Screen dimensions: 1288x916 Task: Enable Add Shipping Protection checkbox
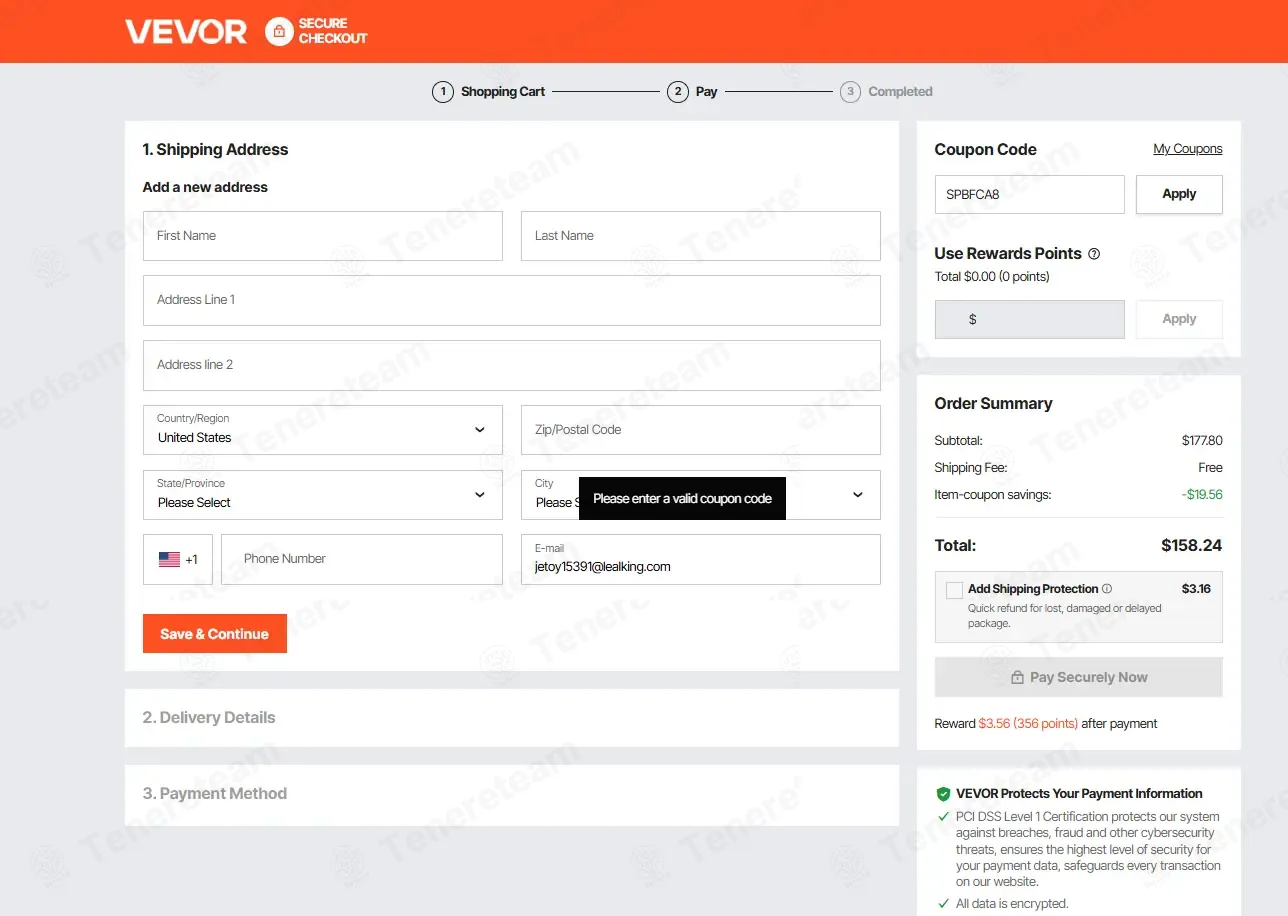[x=954, y=590]
